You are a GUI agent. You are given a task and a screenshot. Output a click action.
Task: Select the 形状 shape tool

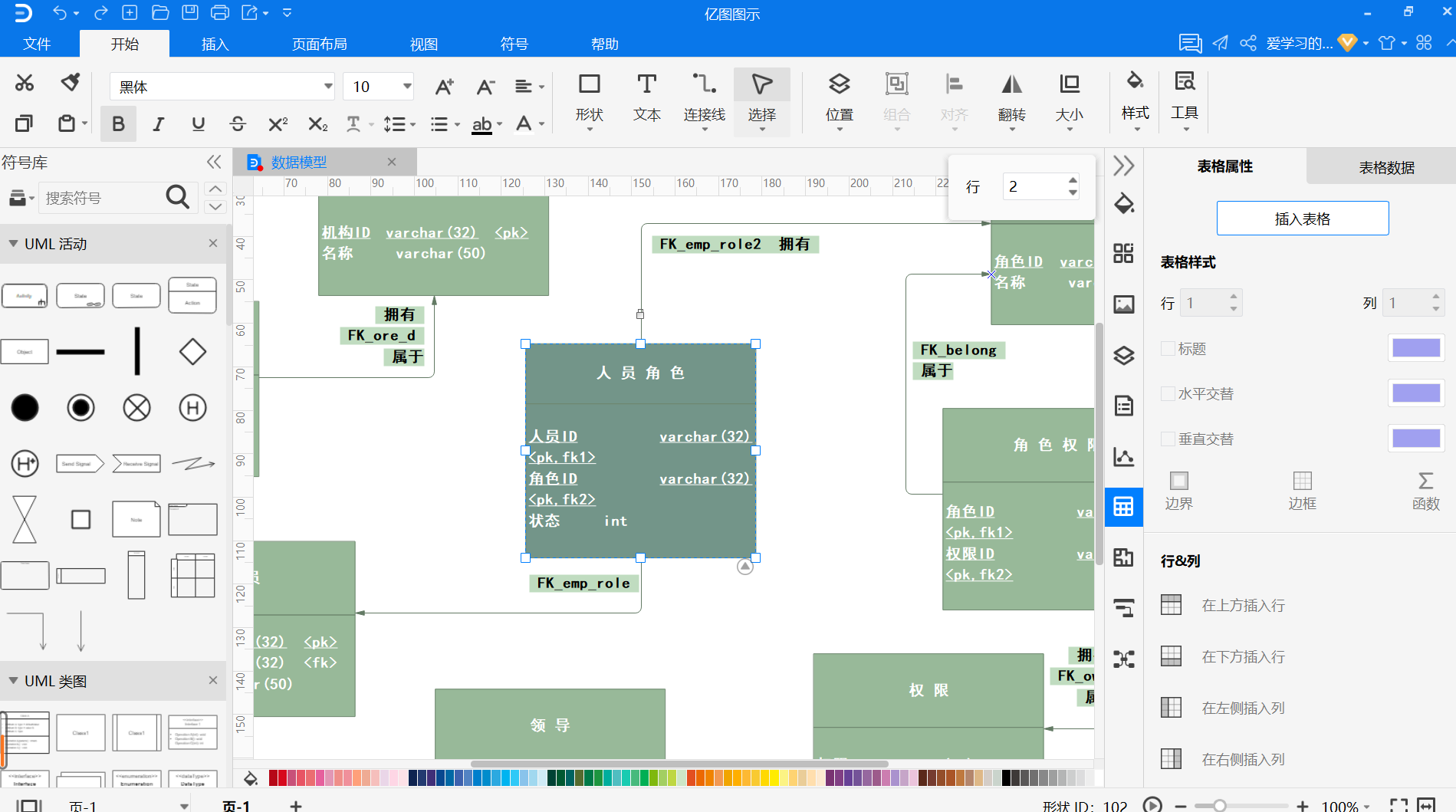pos(589,102)
